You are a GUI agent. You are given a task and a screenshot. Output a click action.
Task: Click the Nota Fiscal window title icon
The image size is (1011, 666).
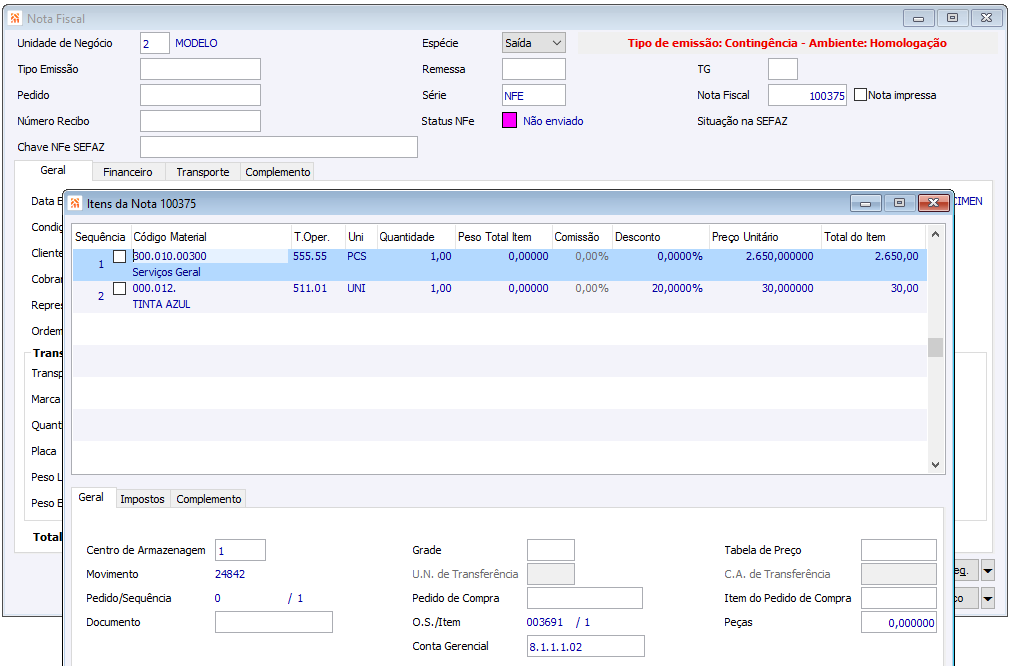[15, 18]
